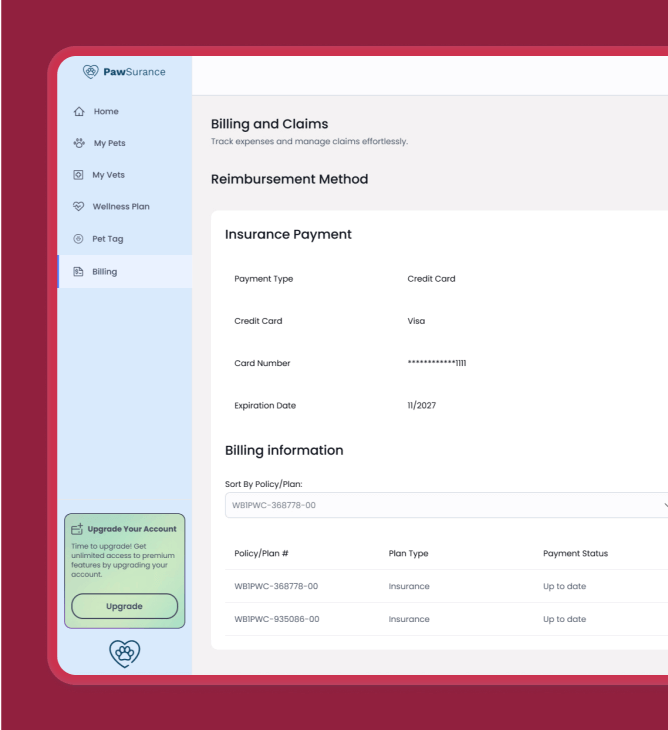Click the Expiration Date label
This screenshot has height=730, width=668.
(x=265, y=406)
